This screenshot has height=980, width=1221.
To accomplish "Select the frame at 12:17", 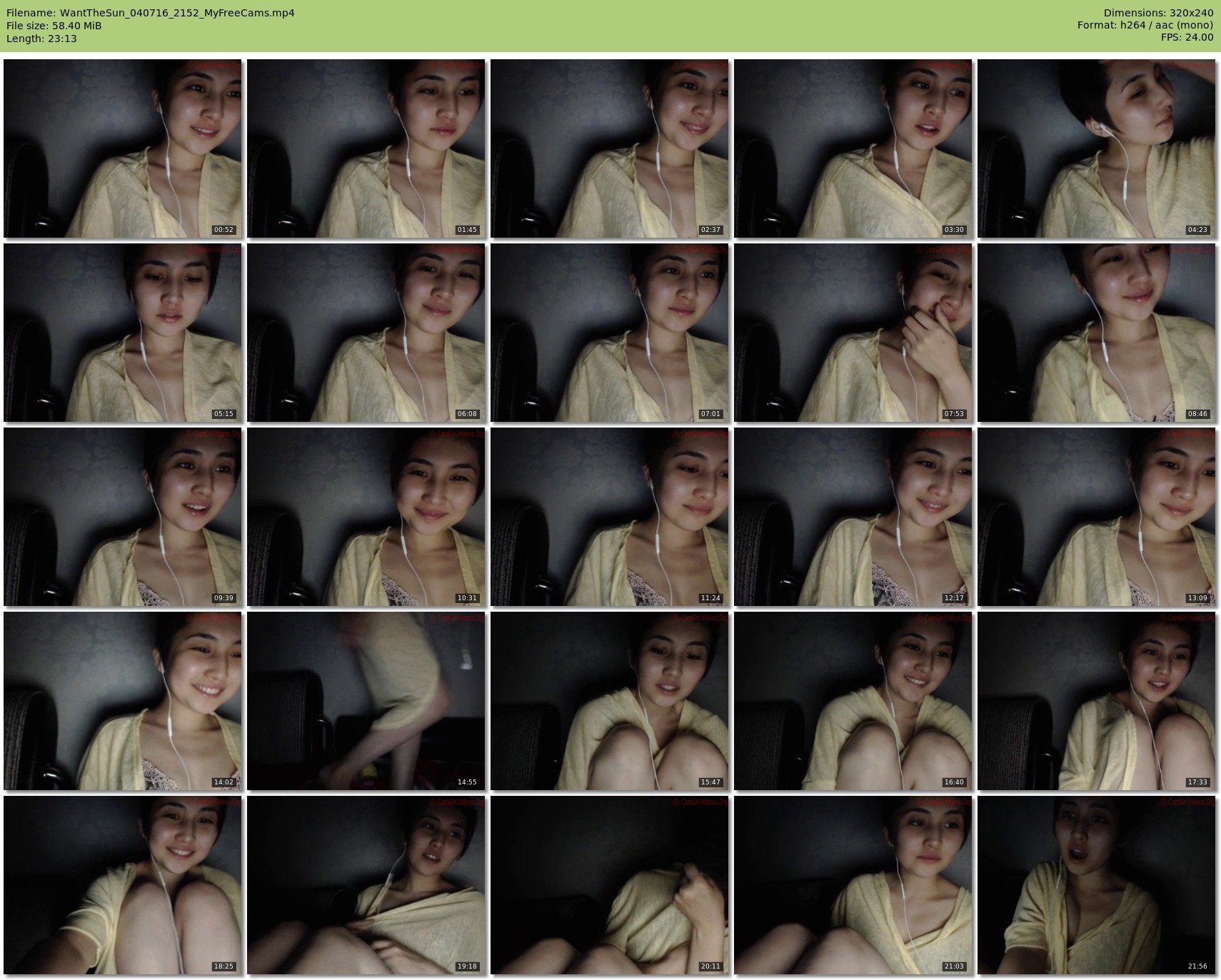I will point(853,517).
